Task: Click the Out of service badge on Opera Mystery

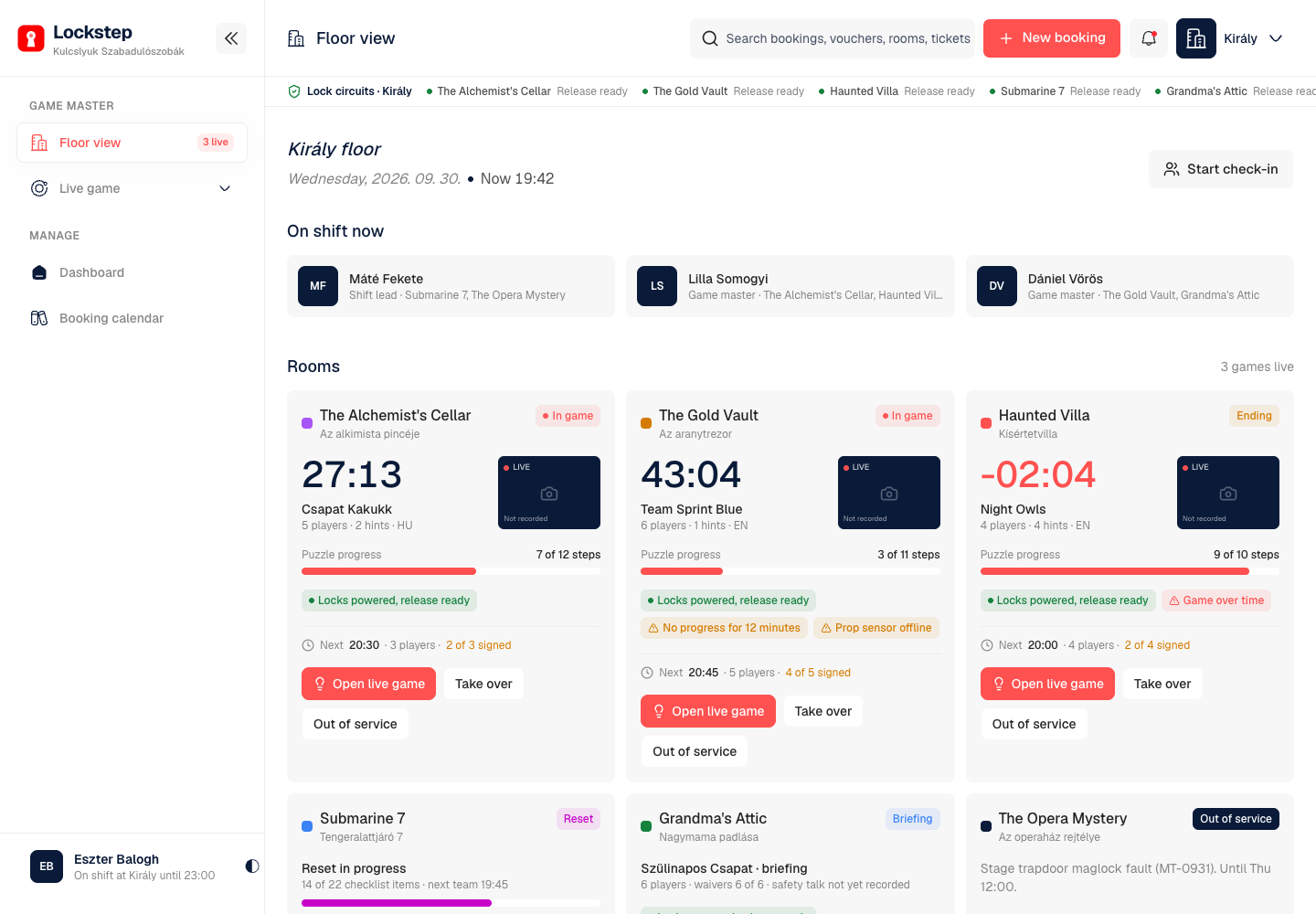Action: click(x=1236, y=819)
